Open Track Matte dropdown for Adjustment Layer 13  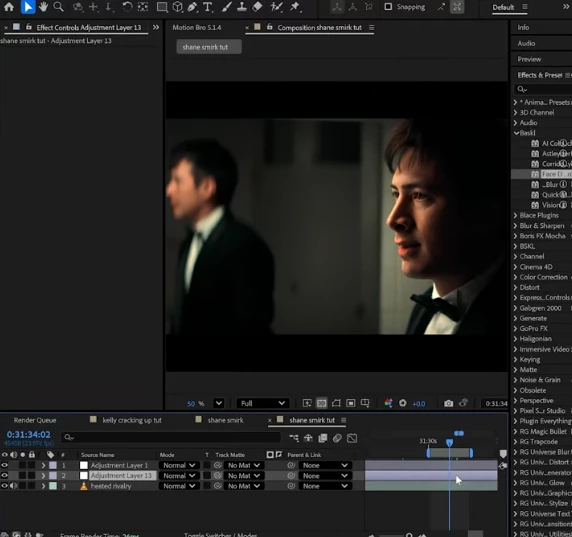click(x=244, y=476)
